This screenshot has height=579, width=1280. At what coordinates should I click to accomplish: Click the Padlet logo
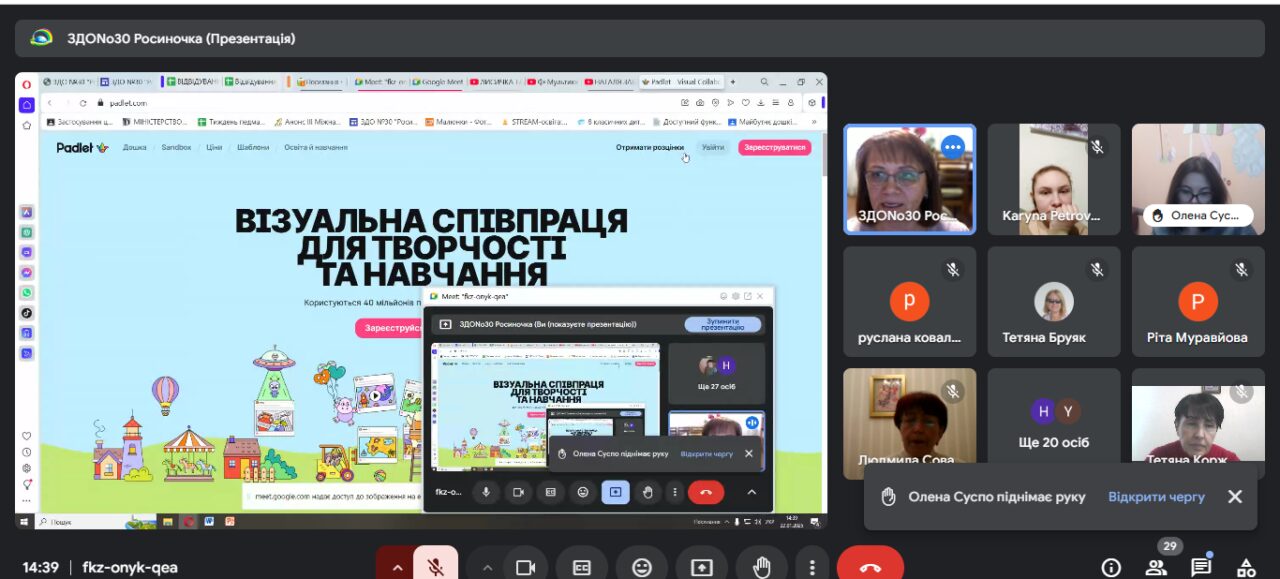(82, 147)
